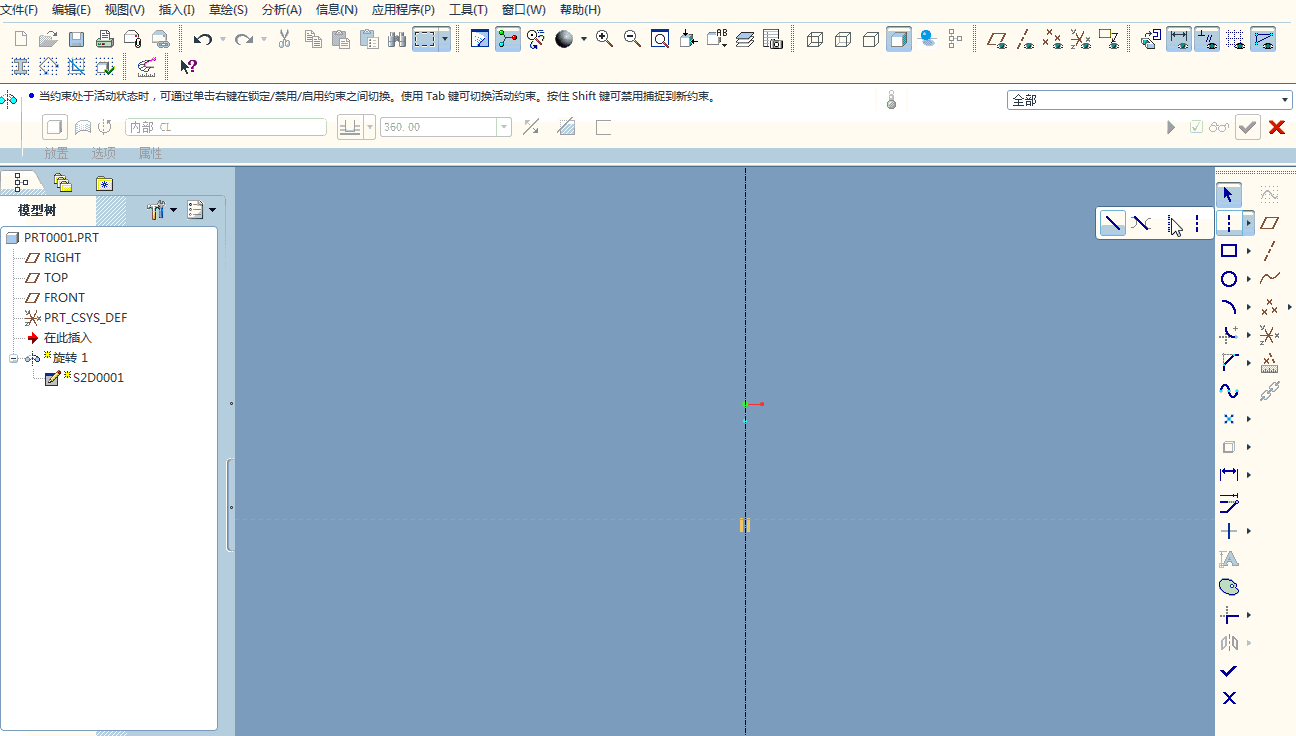Expand the circle tool flyout arrow
1296x736 pixels.
pyautogui.click(x=1249, y=279)
